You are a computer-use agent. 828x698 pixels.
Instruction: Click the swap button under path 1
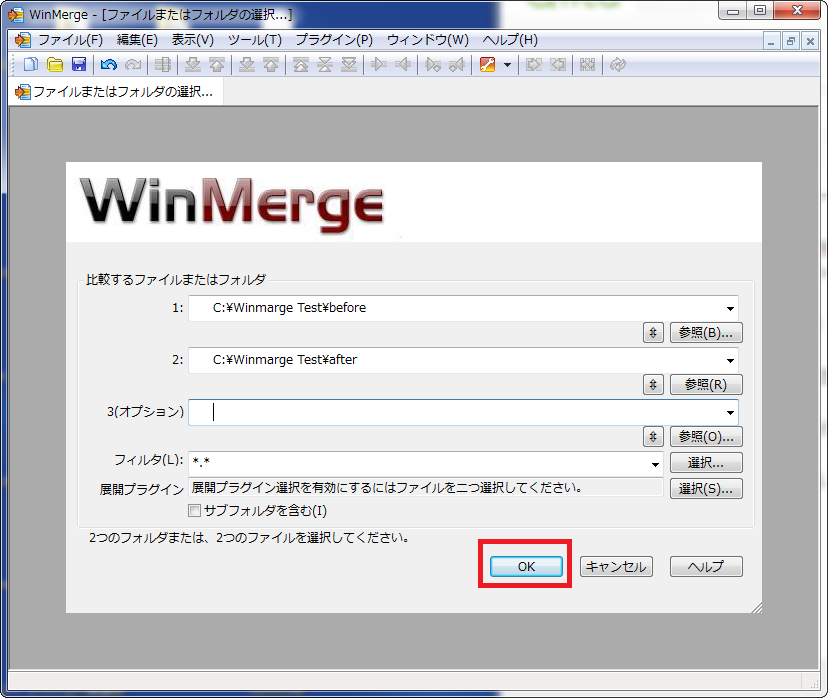[x=653, y=333]
